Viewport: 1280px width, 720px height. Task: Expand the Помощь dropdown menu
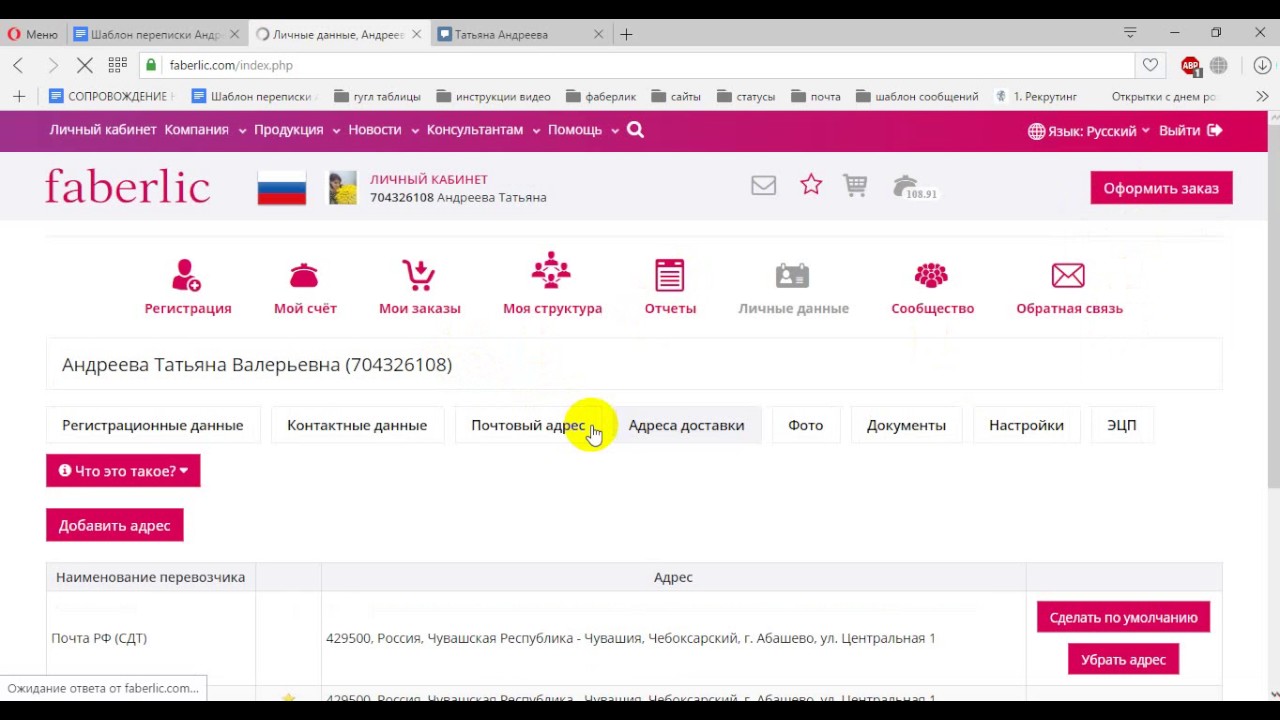coord(583,130)
